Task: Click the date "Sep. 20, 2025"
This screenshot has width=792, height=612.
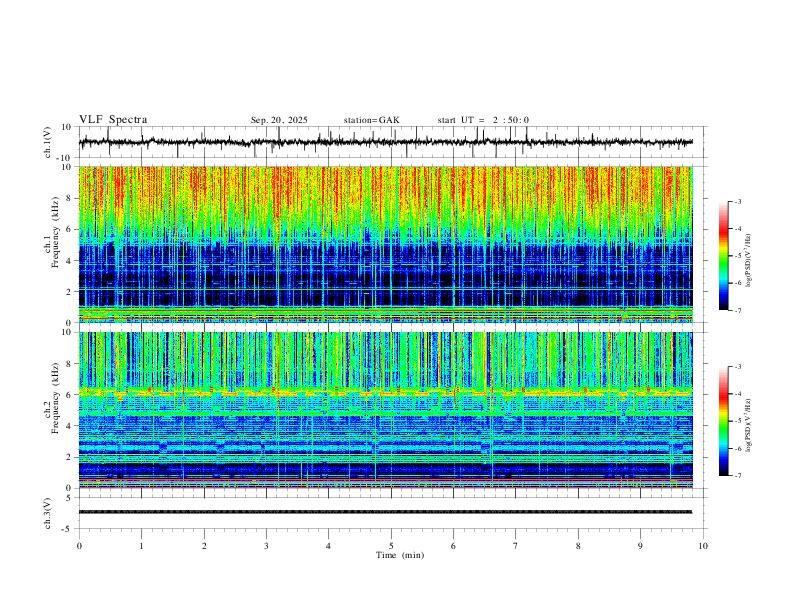Action: pos(279,120)
